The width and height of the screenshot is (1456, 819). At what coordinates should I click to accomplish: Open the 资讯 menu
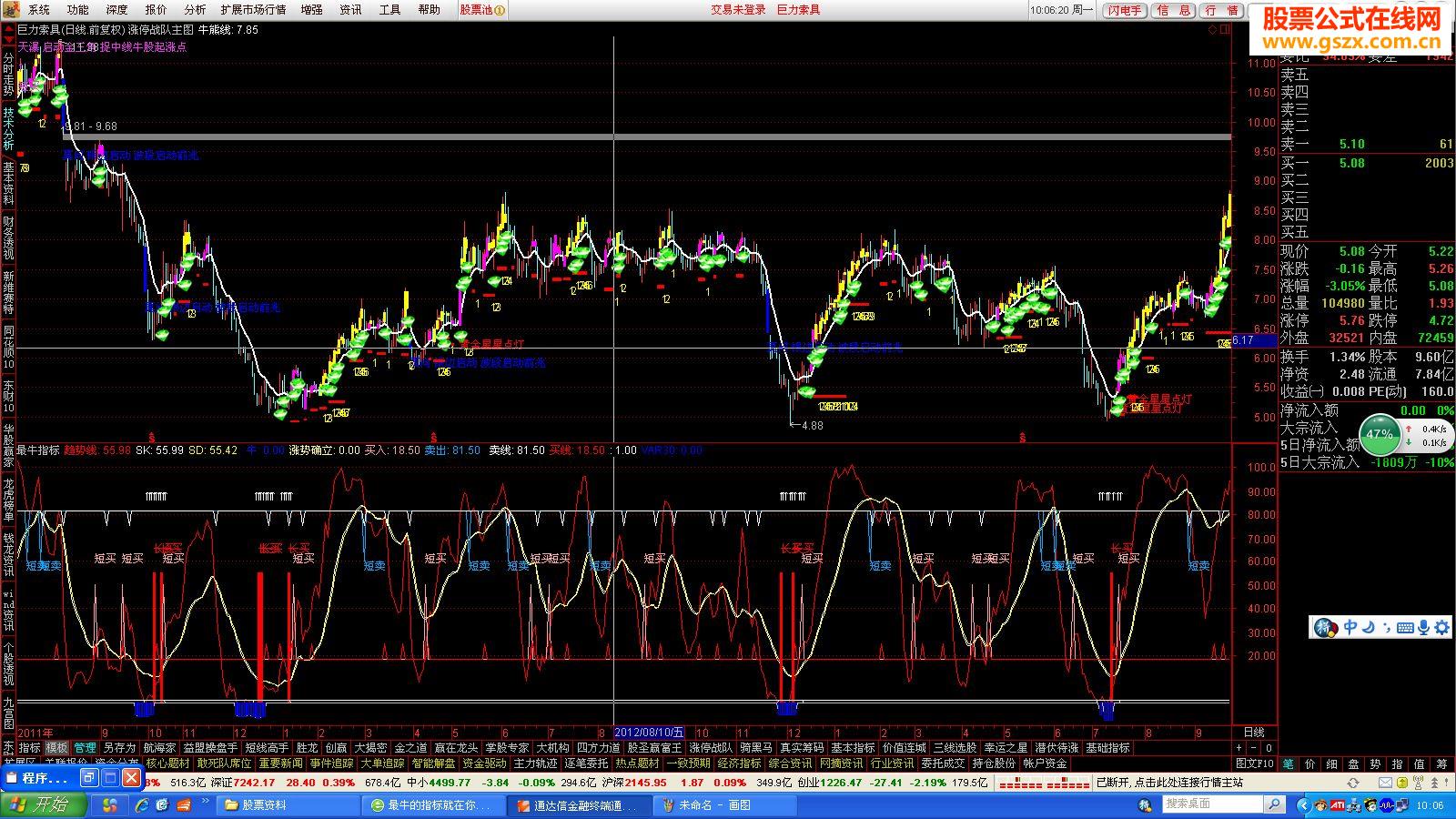[x=350, y=9]
